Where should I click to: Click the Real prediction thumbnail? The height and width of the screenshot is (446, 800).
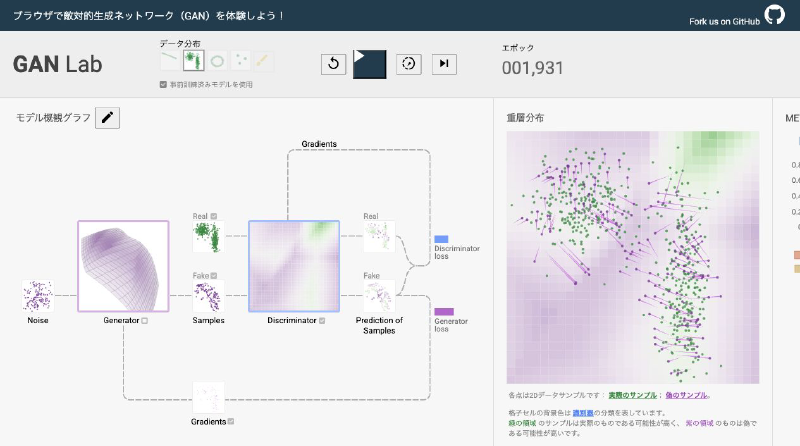pyautogui.click(x=379, y=236)
